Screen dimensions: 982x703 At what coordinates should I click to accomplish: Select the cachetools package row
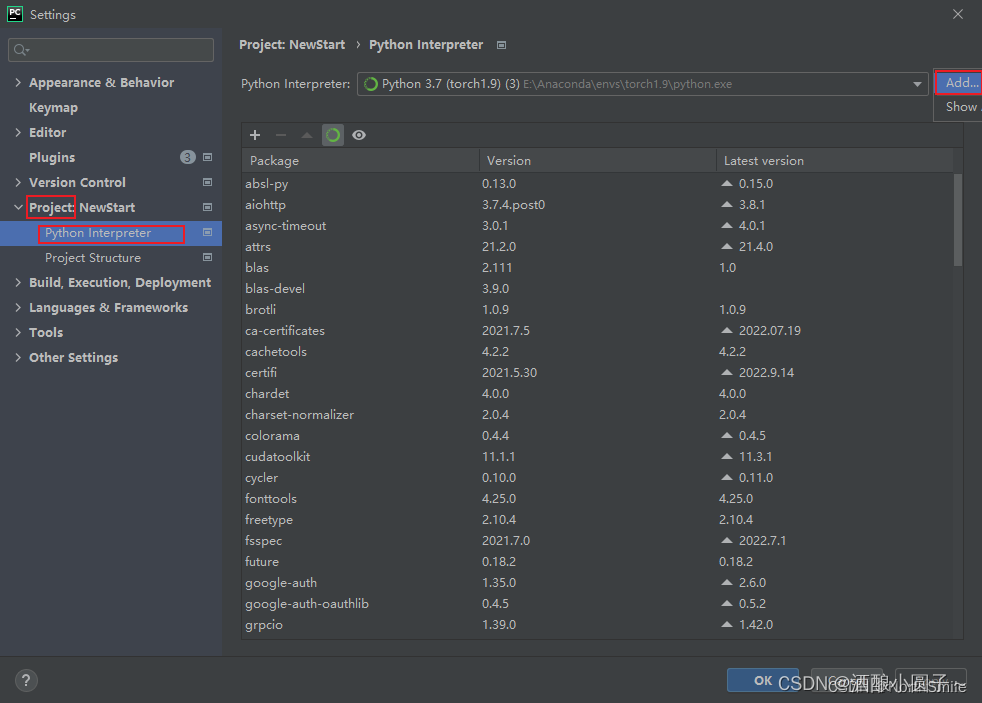pyautogui.click(x=597, y=352)
